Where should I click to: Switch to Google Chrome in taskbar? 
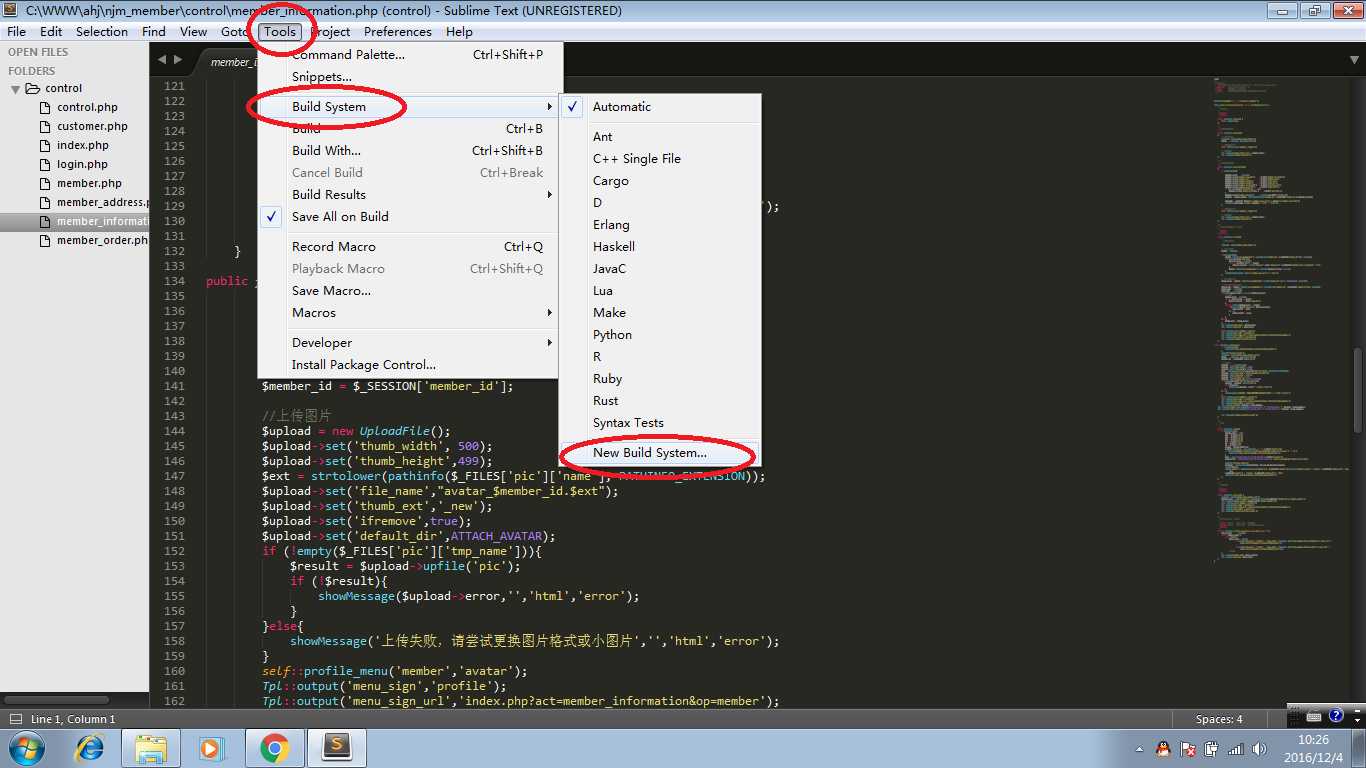click(275, 747)
